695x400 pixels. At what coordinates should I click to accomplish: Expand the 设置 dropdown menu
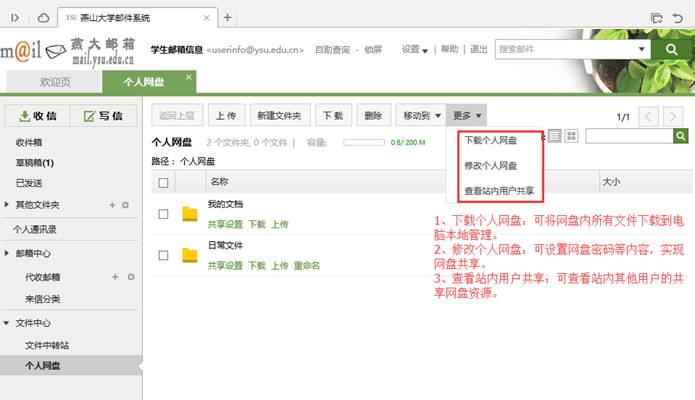[415, 50]
